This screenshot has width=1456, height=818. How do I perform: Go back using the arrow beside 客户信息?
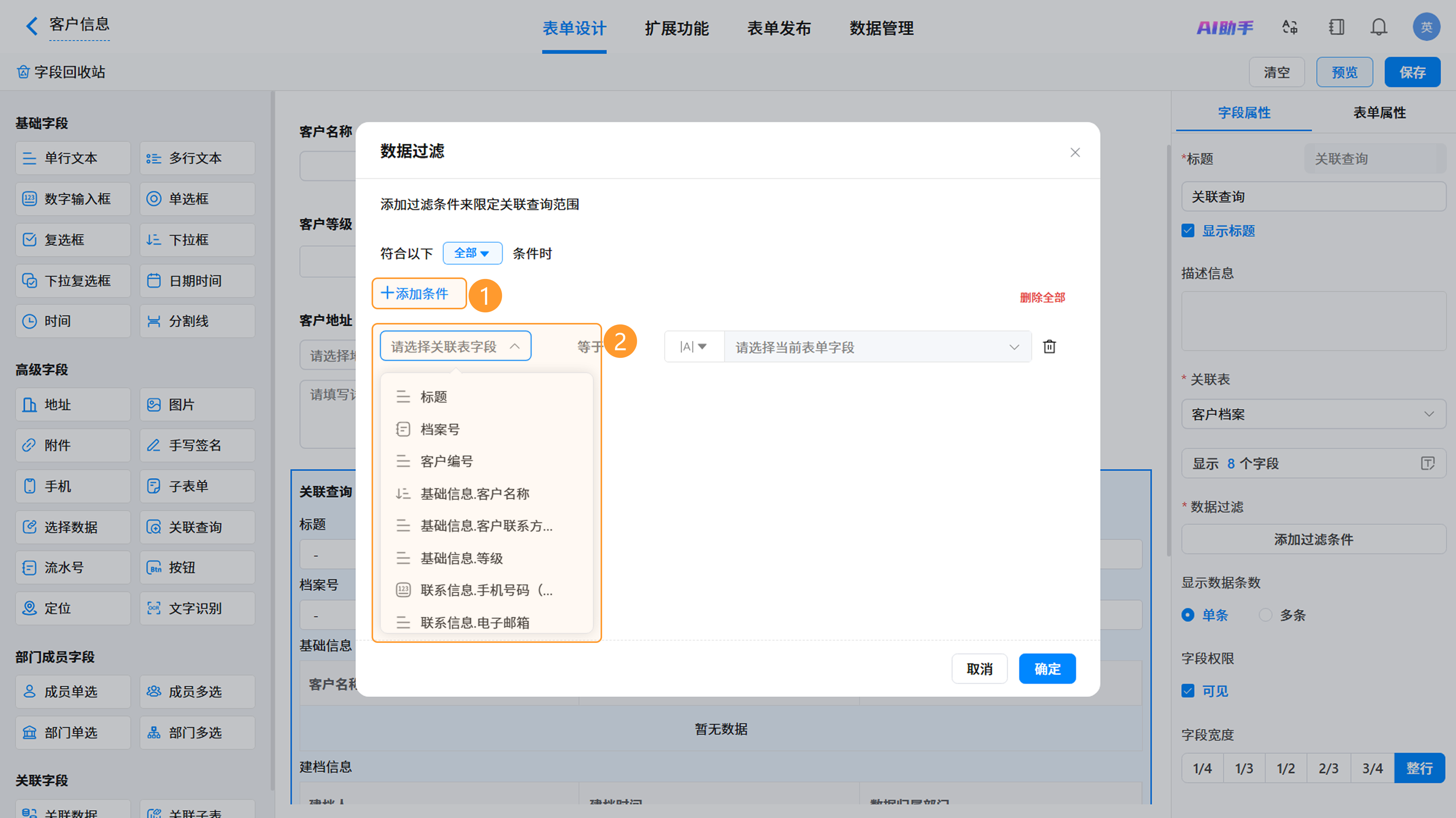pos(31,26)
